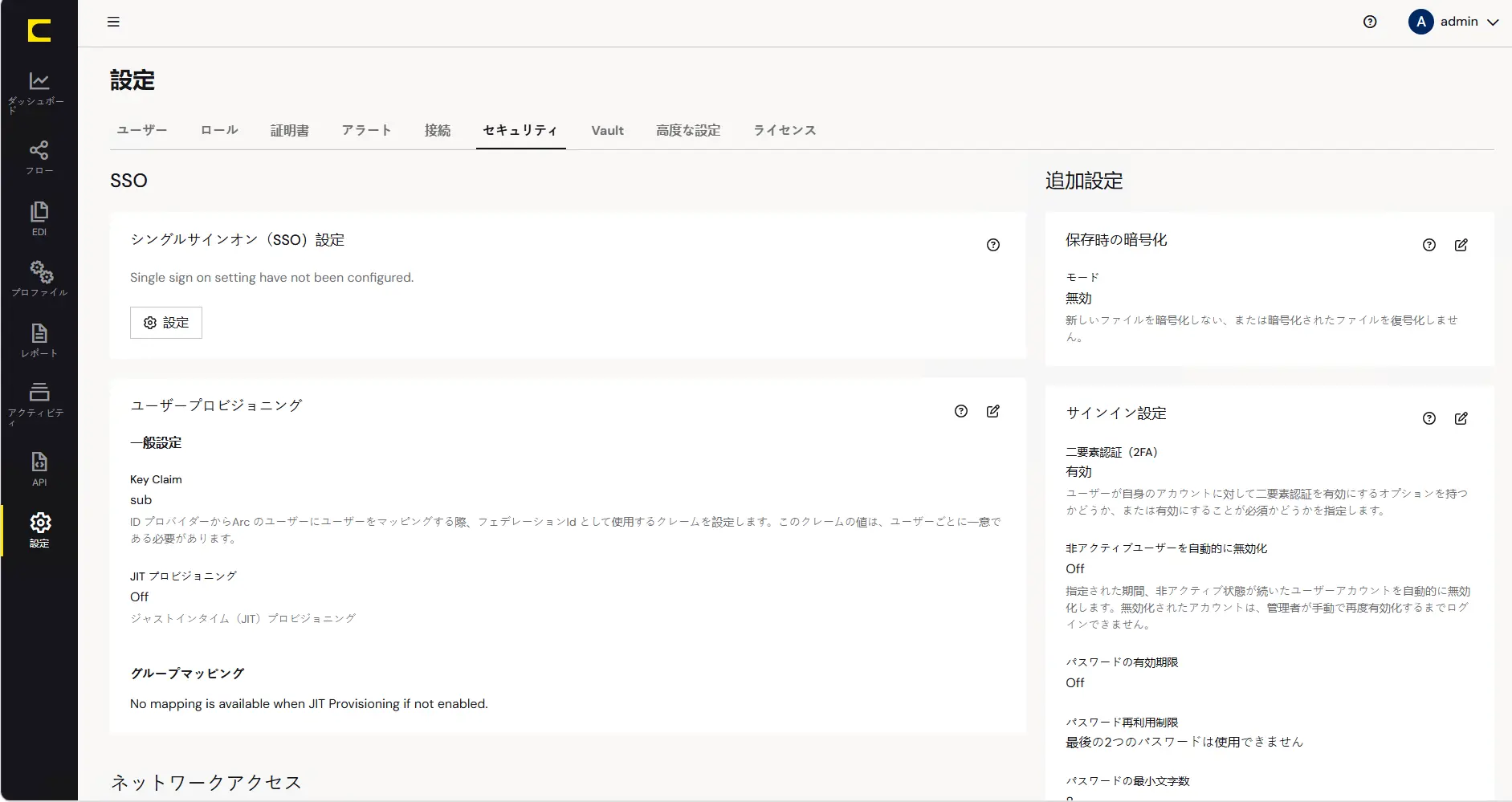The height and width of the screenshot is (802, 1512).
Task: Go to フロー flows in the sidebar
Action: [x=39, y=157]
